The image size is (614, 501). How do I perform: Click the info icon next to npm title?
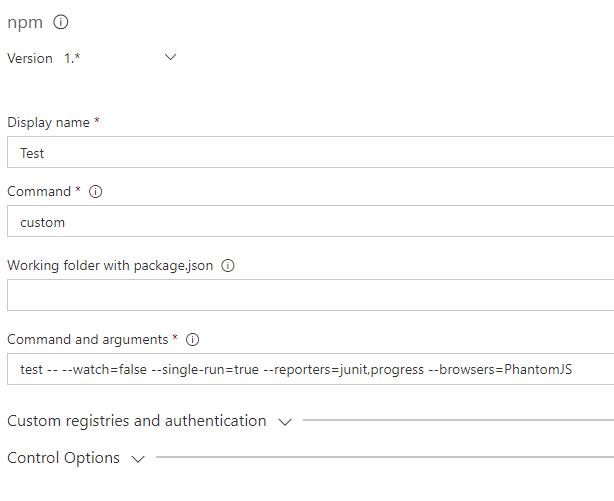tap(60, 22)
